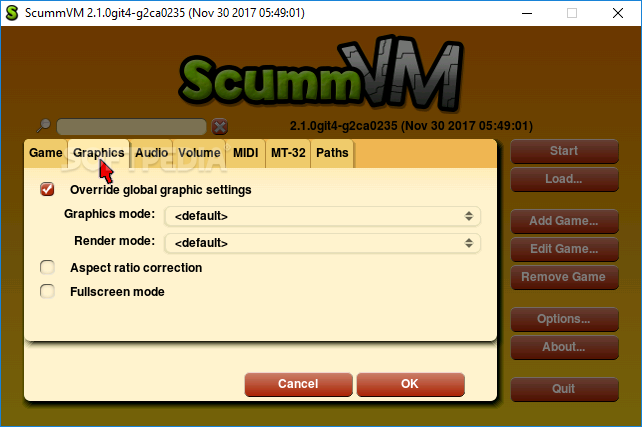
Task: Click the magnifying glass search icon
Action: coord(43,125)
